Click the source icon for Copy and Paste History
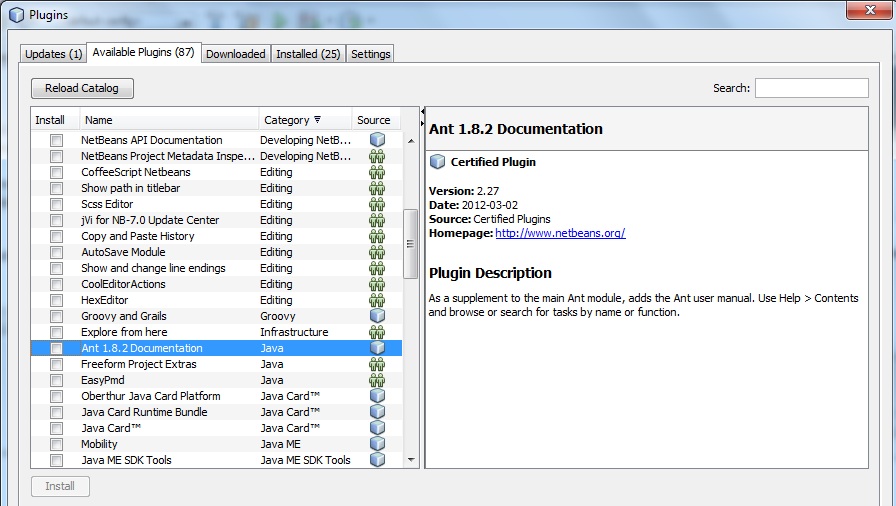The image size is (896, 506). (x=377, y=236)
